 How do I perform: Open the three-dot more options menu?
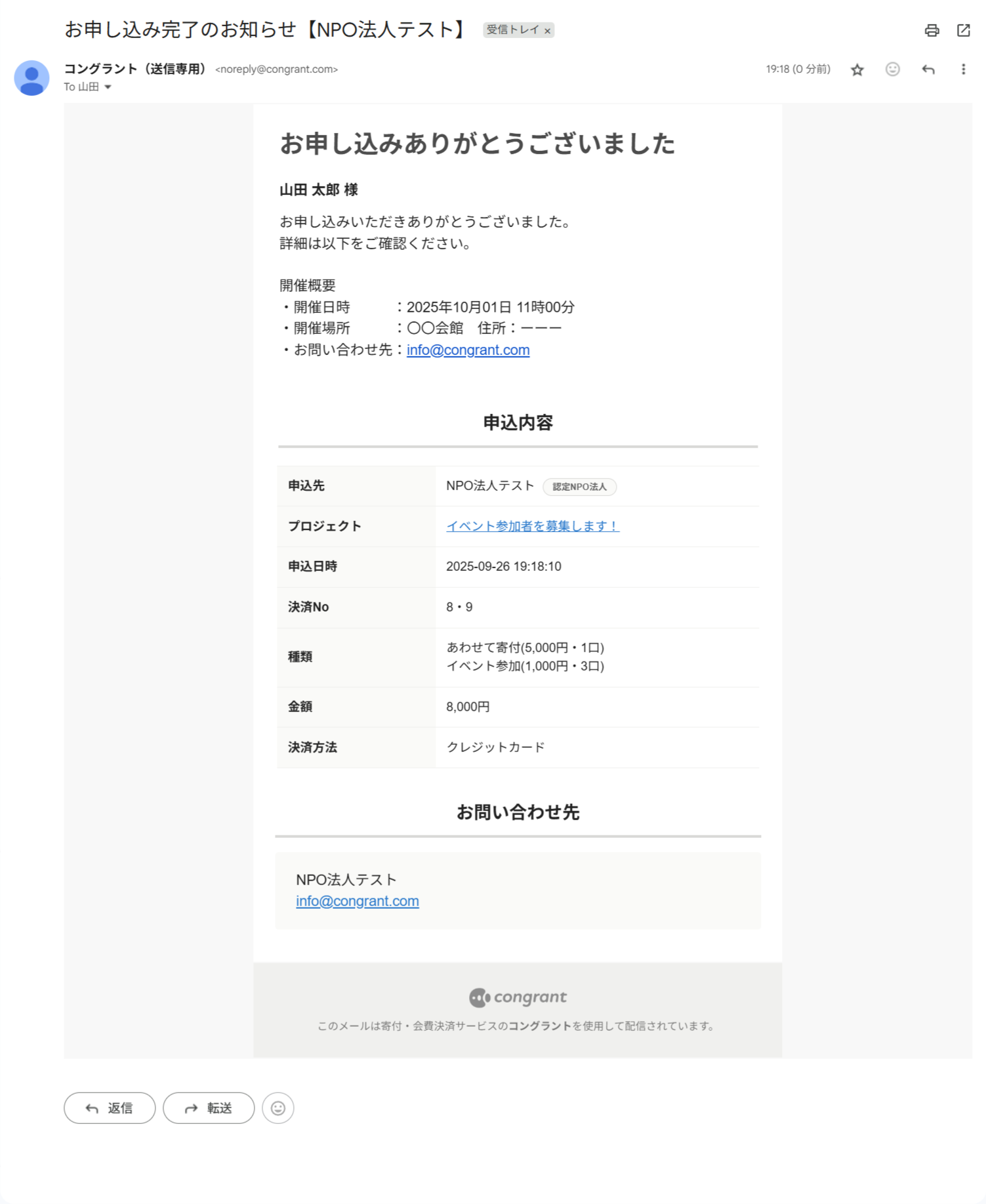tap(963, 69)
